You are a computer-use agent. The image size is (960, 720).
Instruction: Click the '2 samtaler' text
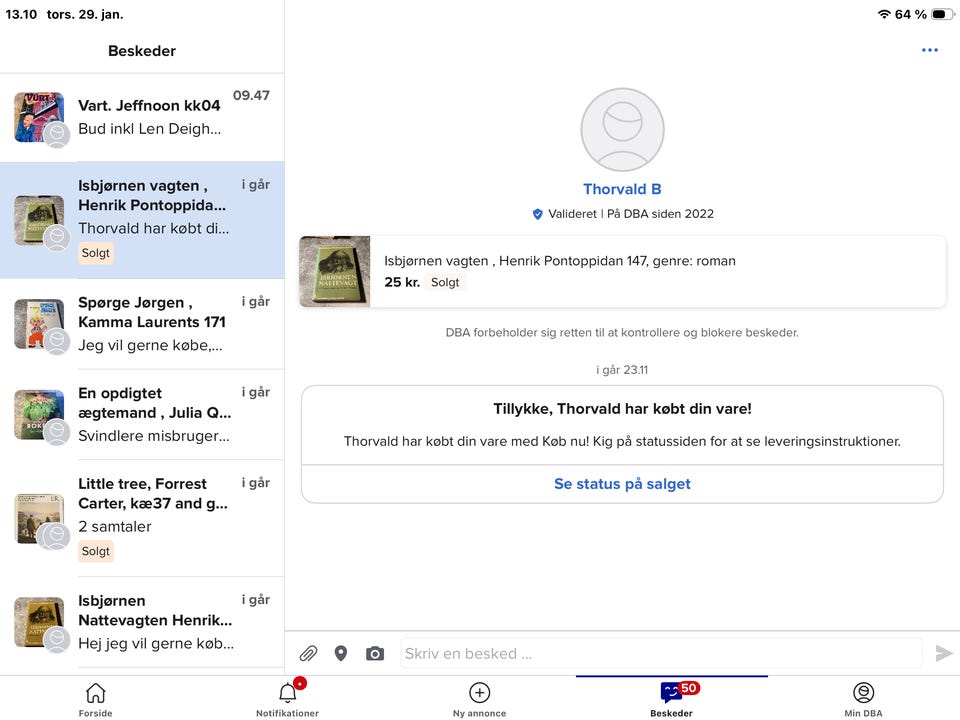click(114, 527)
